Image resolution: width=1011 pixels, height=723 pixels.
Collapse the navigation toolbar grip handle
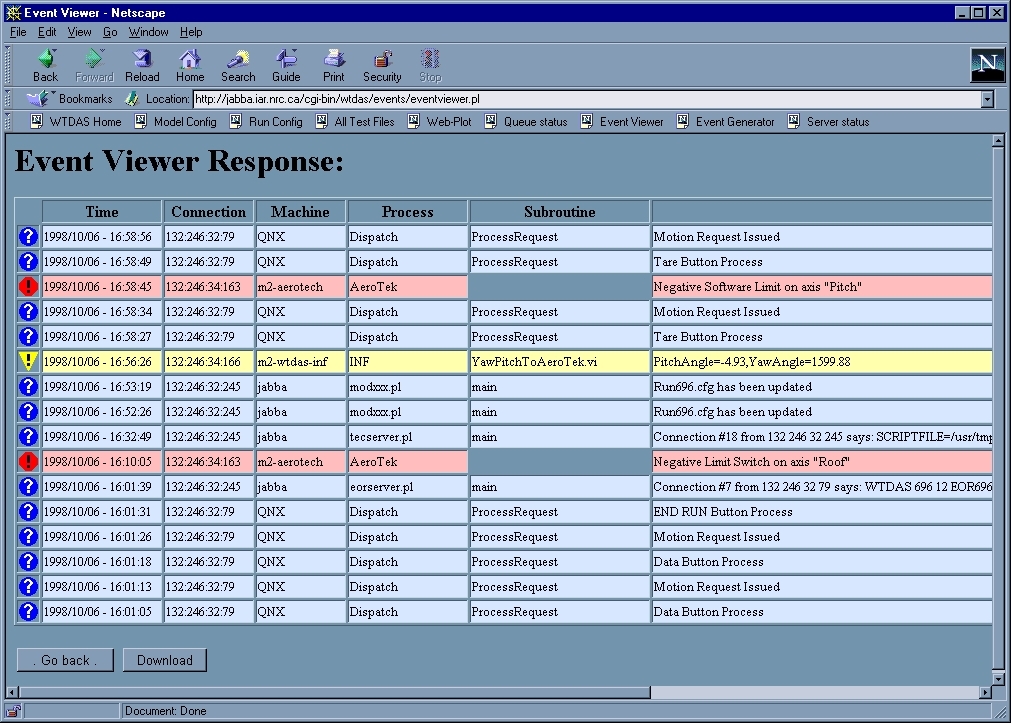pyautogui.click(x=8, y=65)
